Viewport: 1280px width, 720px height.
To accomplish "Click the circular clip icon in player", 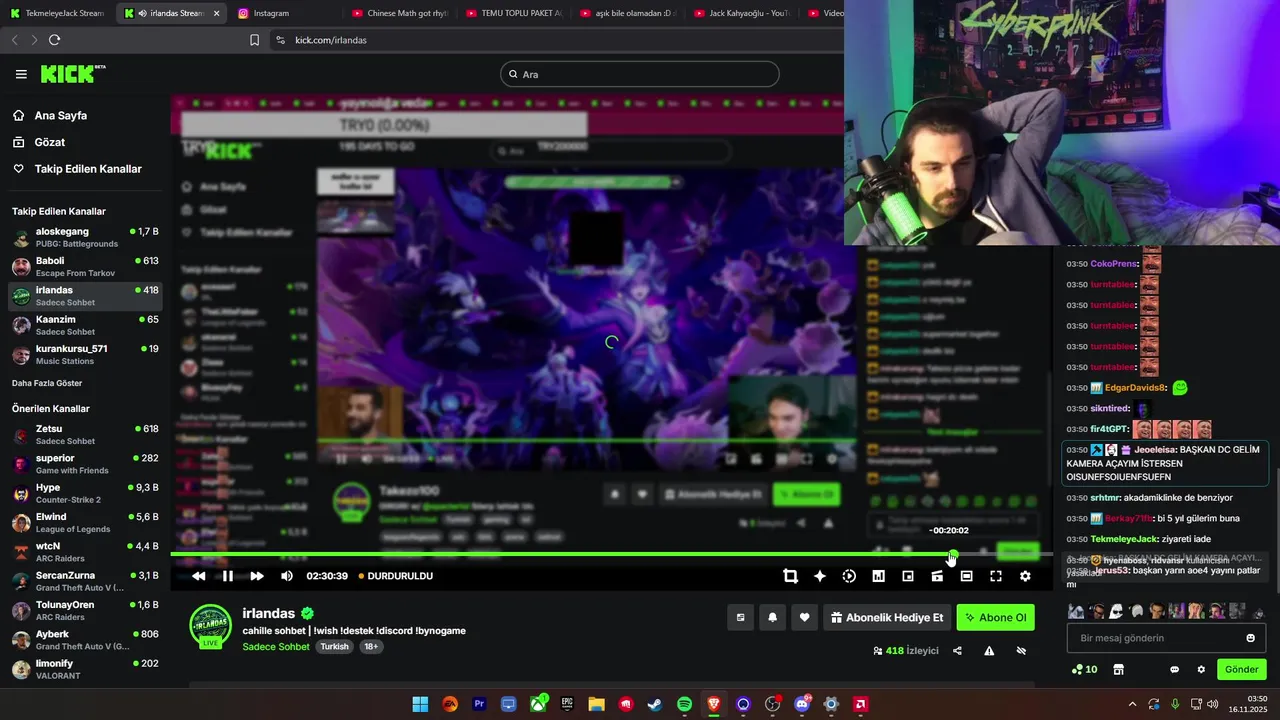I will tap(849, 576).
